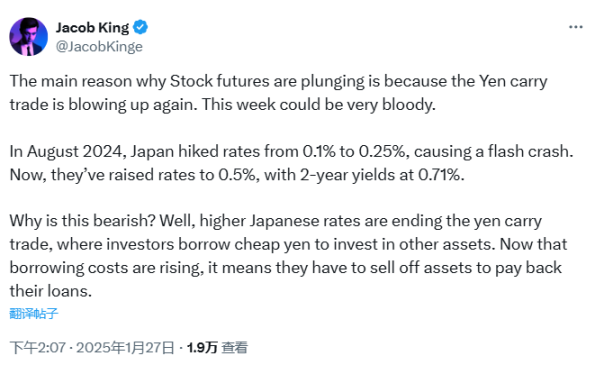The width and height of the screenshot is (595, 365).
Task: Click the phrase 'borrowing costs are rising'
Action: point(106,268)
